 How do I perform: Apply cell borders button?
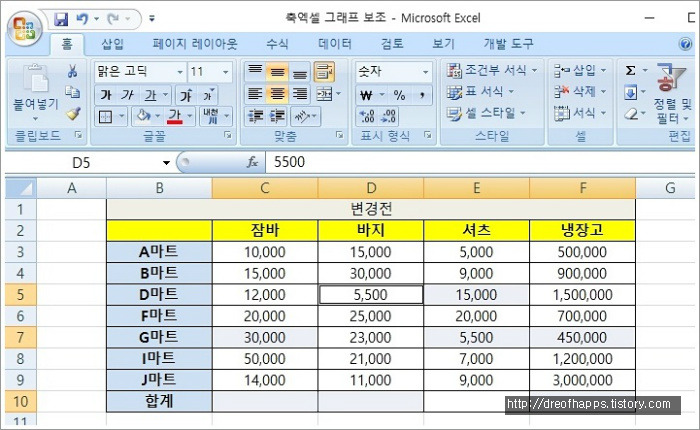pyautogui.click(x=105, y=117)
